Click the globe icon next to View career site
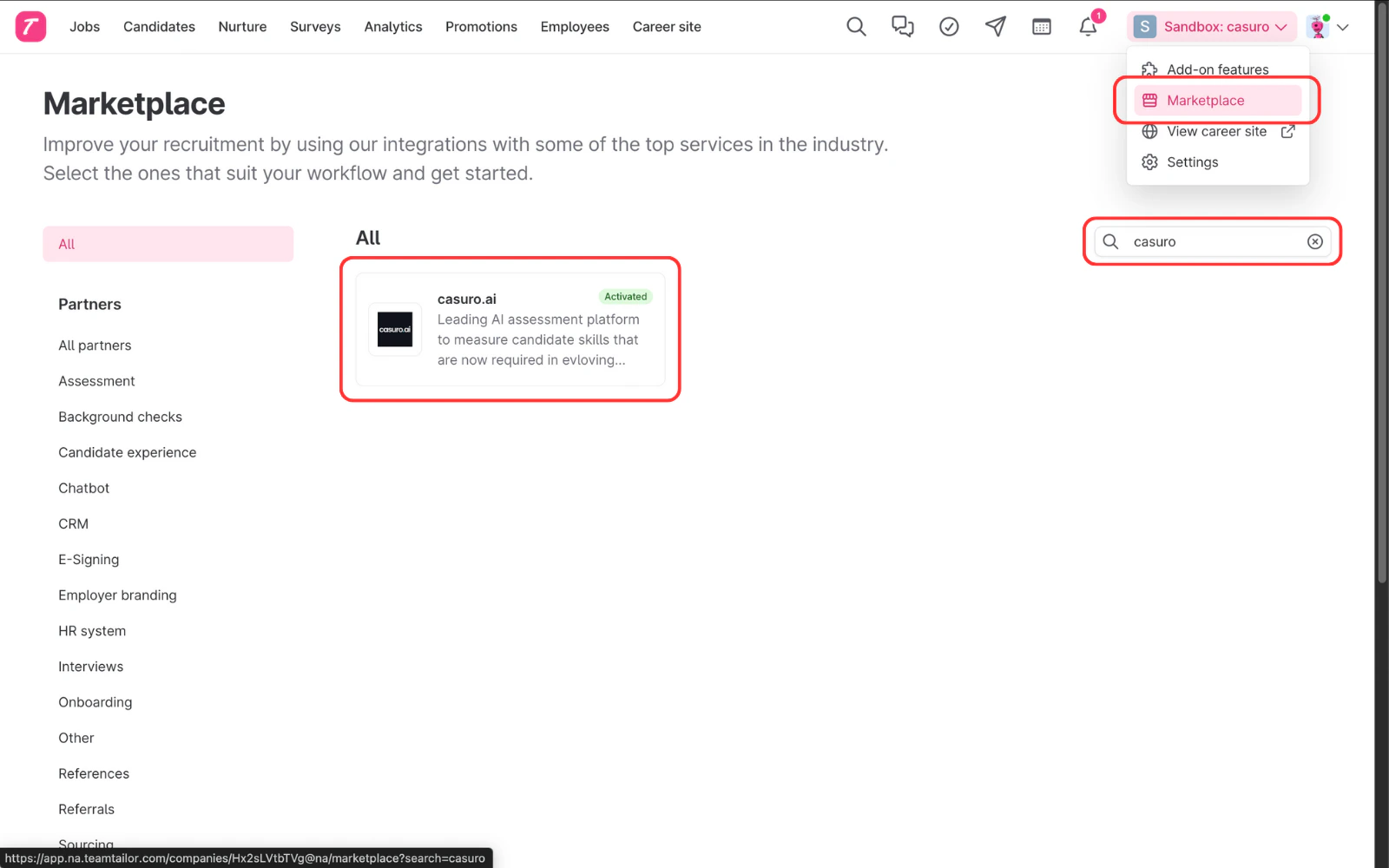The height and width of the screenshot is (868, 1389). coord(1149,131)
